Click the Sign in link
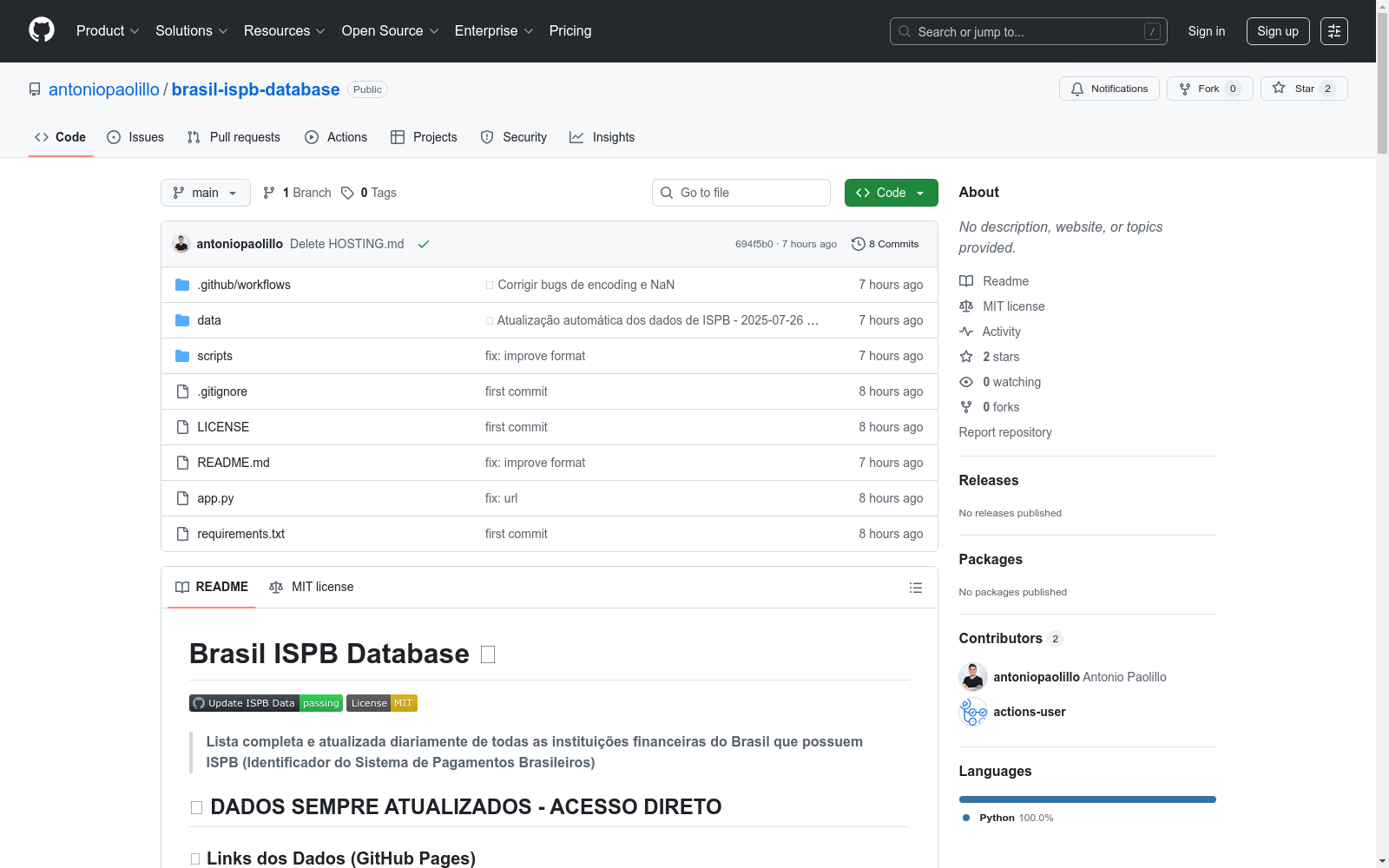The image size is (1389, 868). click(x=1207, y=31)
